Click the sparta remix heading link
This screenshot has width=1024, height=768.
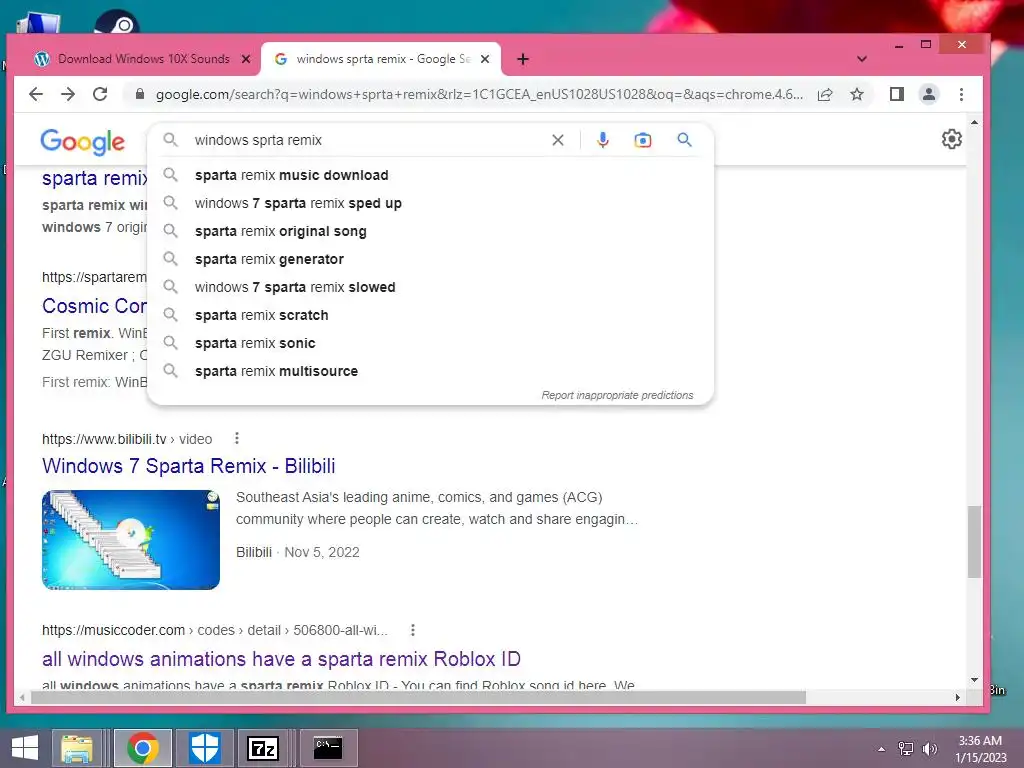pos(95,178)
